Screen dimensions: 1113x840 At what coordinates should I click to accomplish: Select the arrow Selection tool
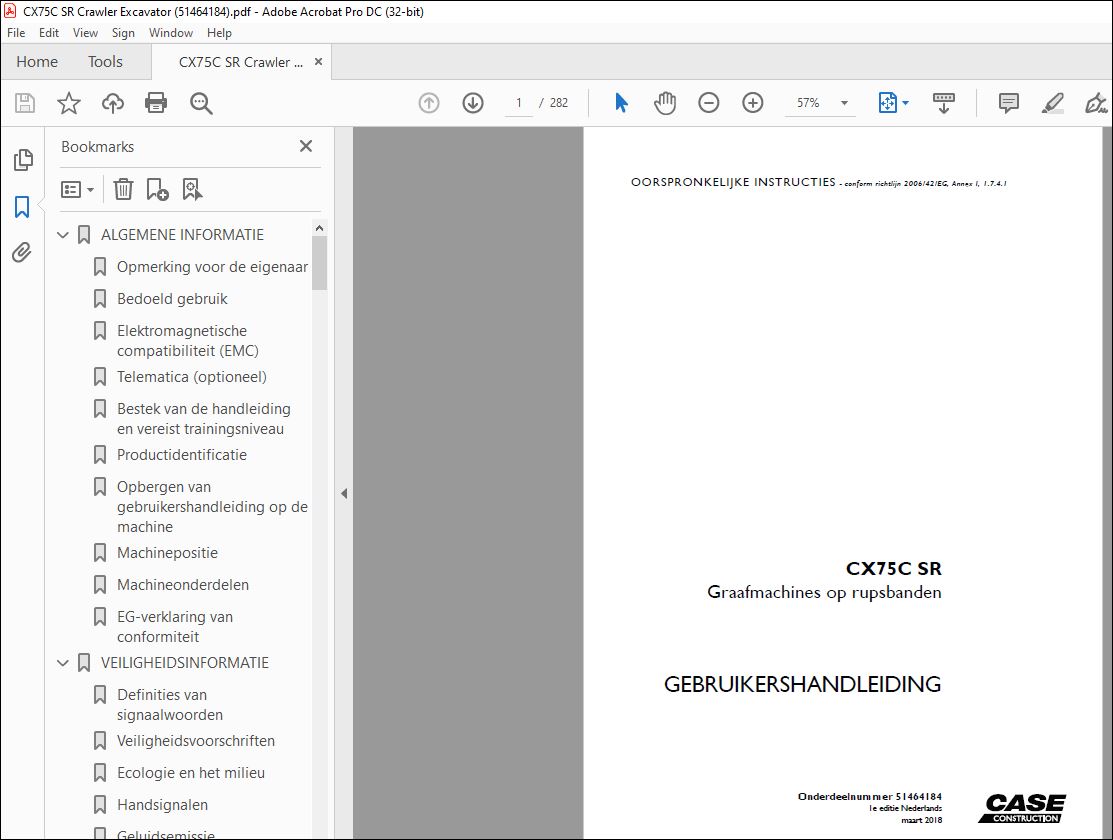coord(621,103)
